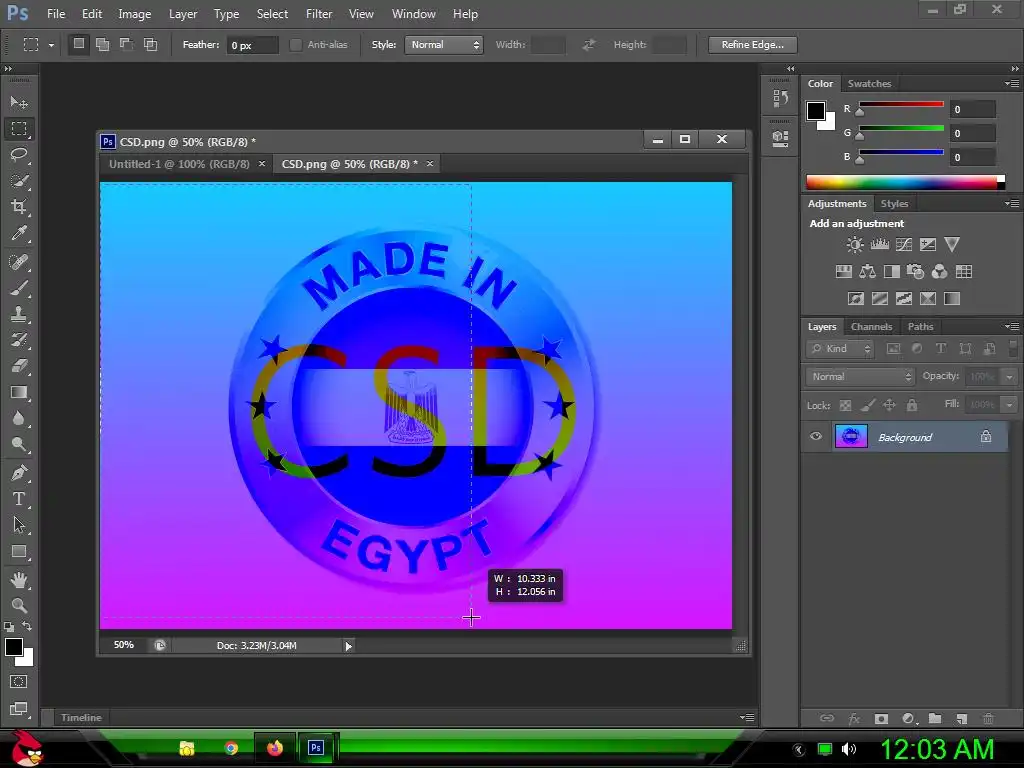Add a Brightness/Contrast adjustment

pyautogui.click(x=855, y=244)
